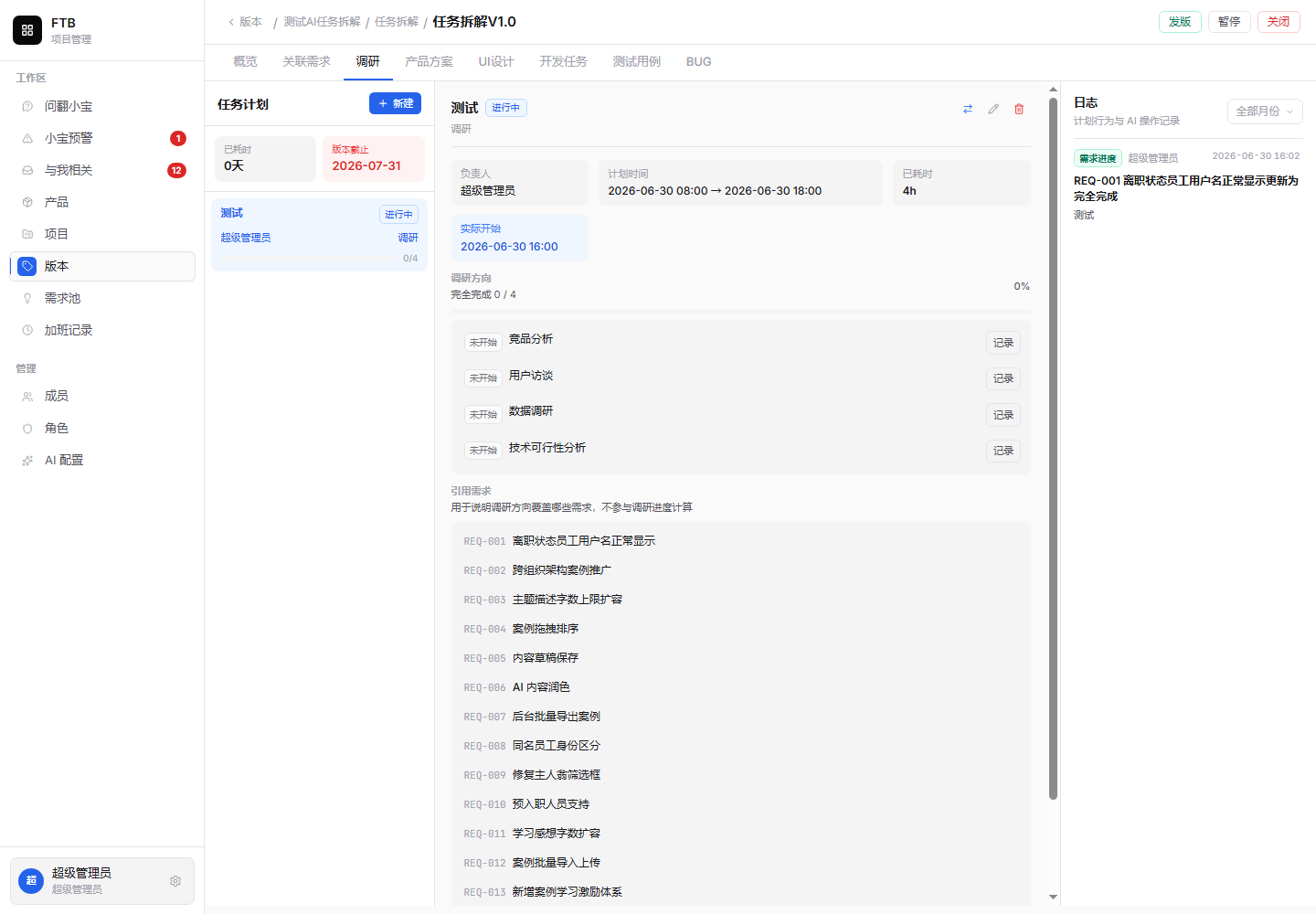Screen dimensions: 1316x914
Task: Click the blue 新建 button
Action: tap(395, 103)
